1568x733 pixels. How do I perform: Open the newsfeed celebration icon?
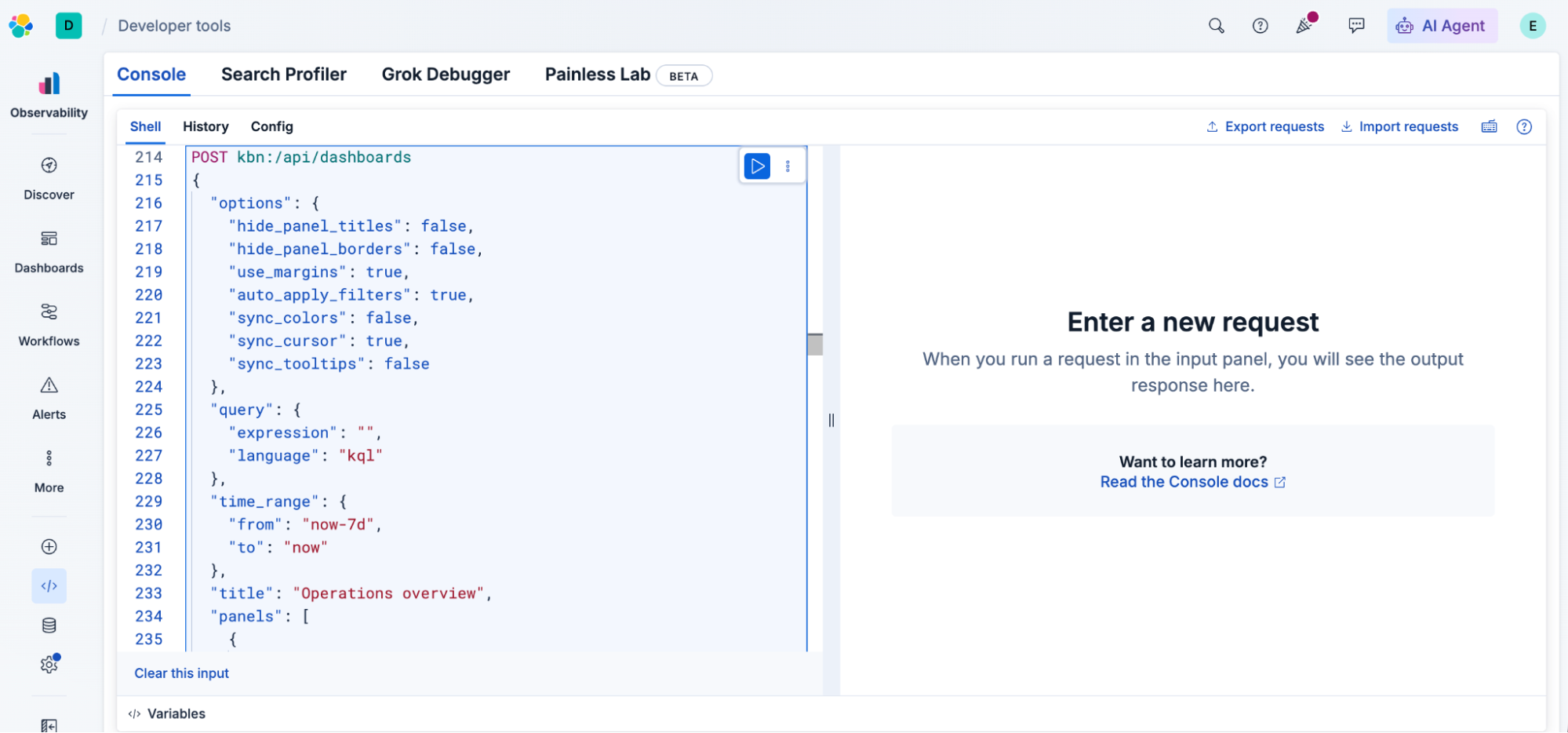pyautogui.click(x=1305, y=25)
